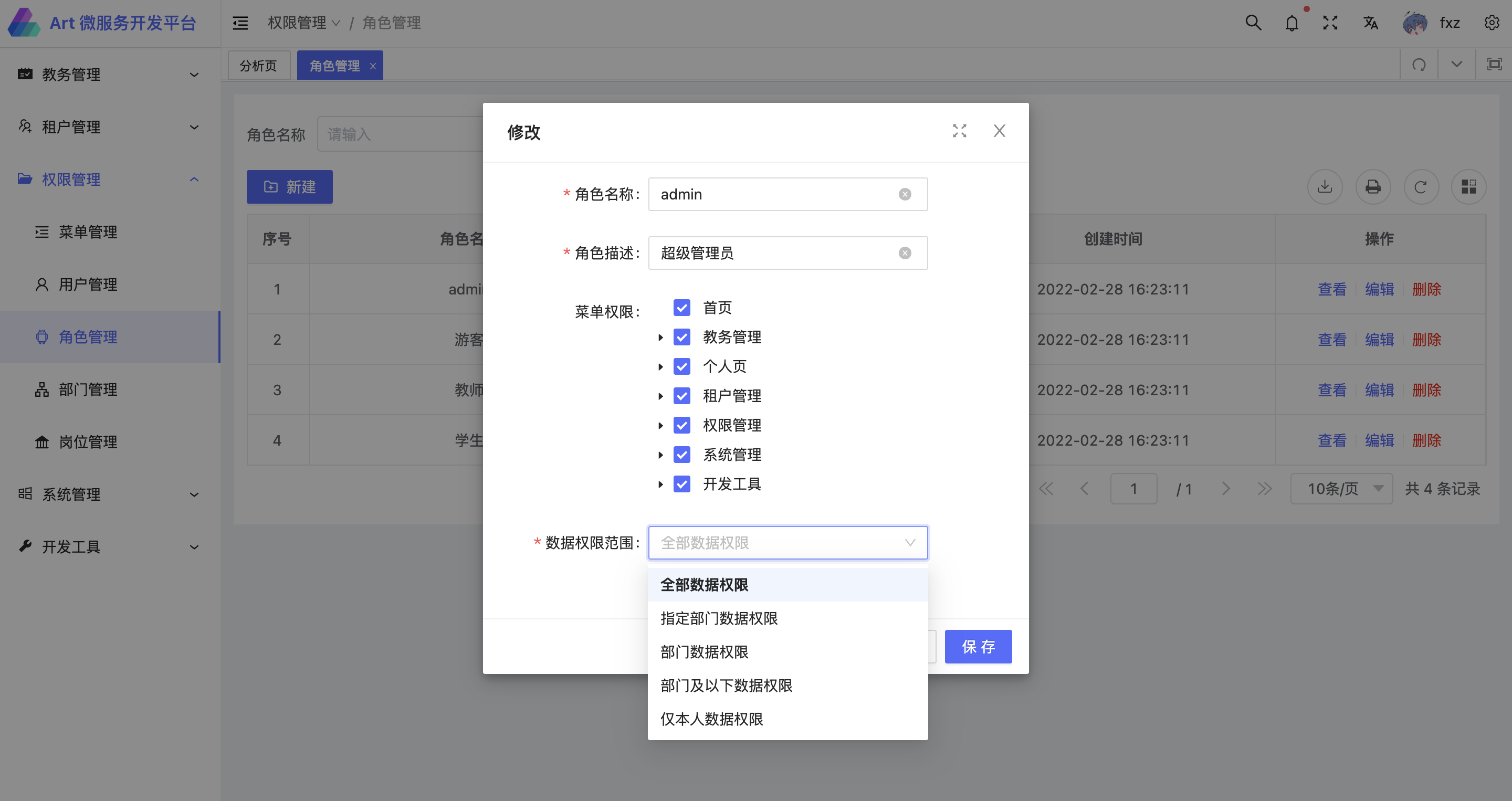Expand the 系统管理 tree node arrow

(x=660, y=455)
